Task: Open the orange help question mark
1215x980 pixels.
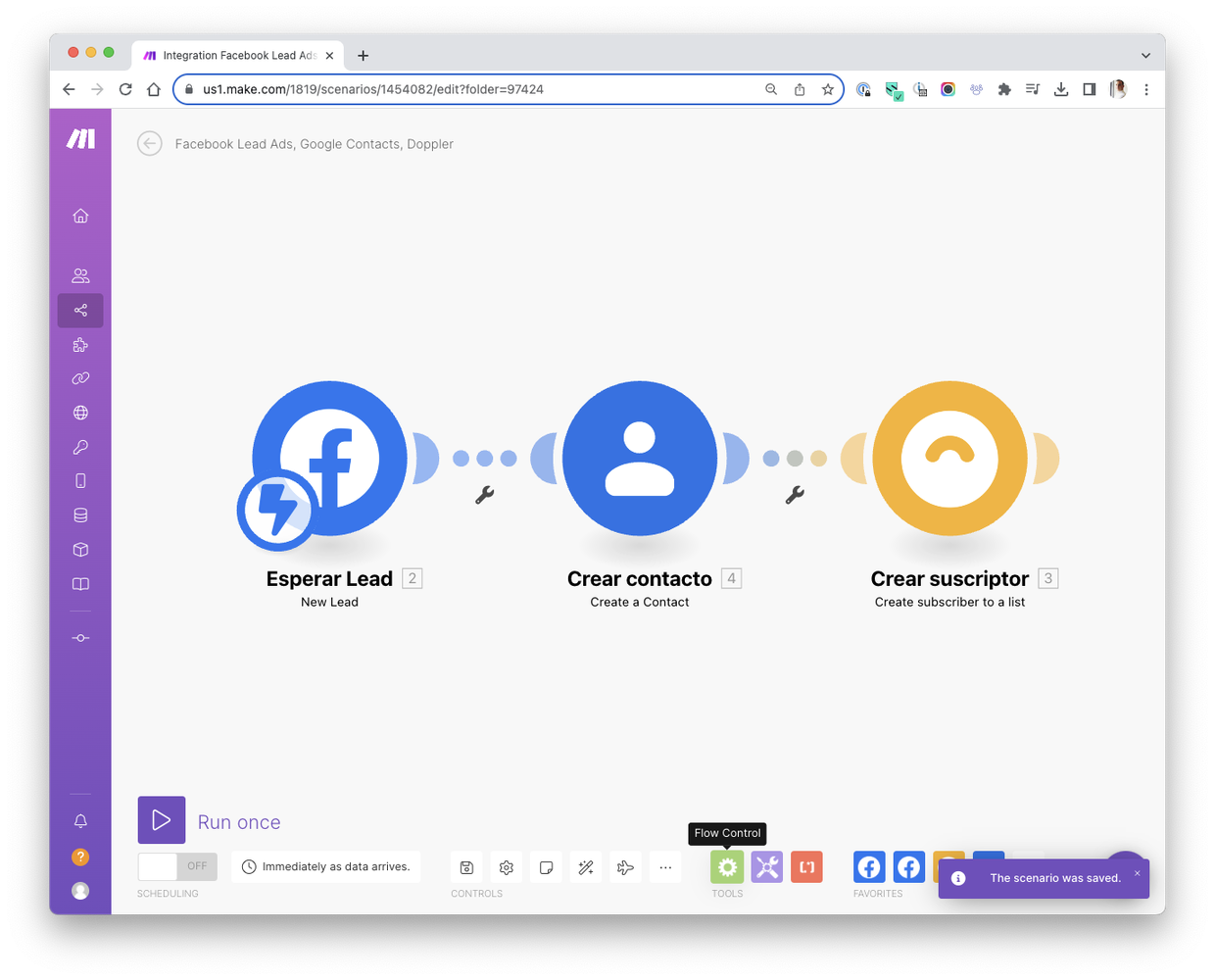Action: point(80,857)
